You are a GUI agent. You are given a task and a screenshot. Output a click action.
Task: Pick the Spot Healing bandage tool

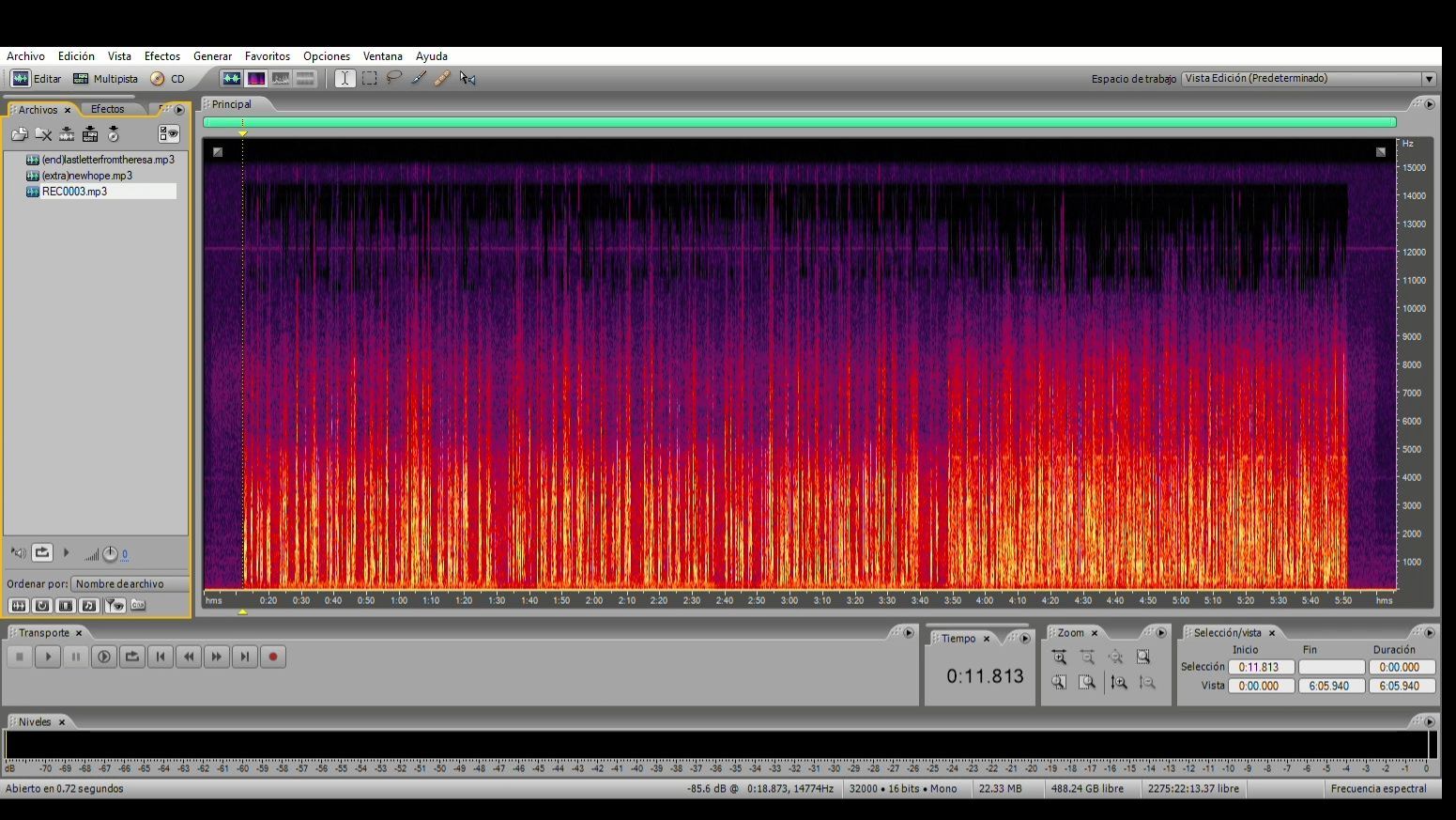pos(442,79)
